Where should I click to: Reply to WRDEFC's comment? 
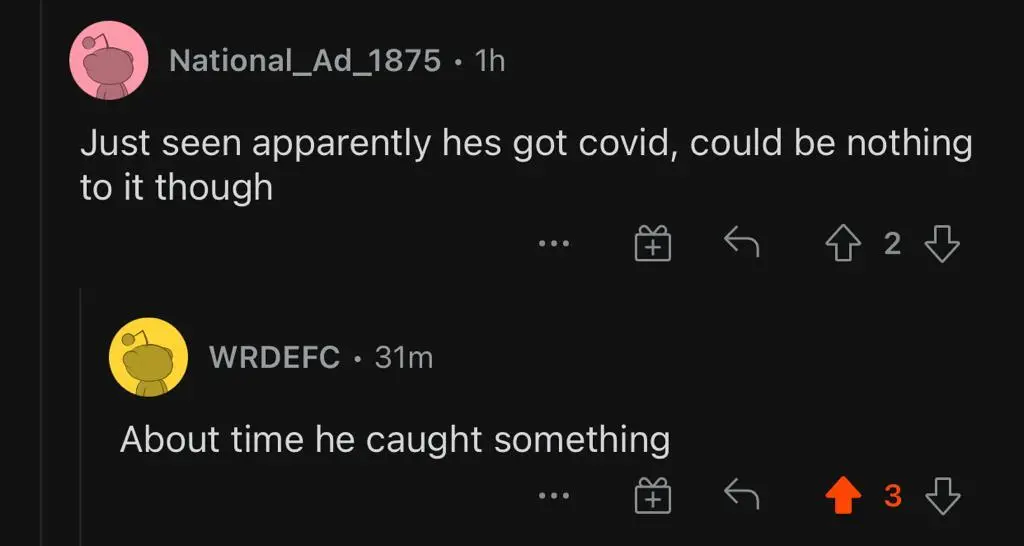[x=741, y=494]
